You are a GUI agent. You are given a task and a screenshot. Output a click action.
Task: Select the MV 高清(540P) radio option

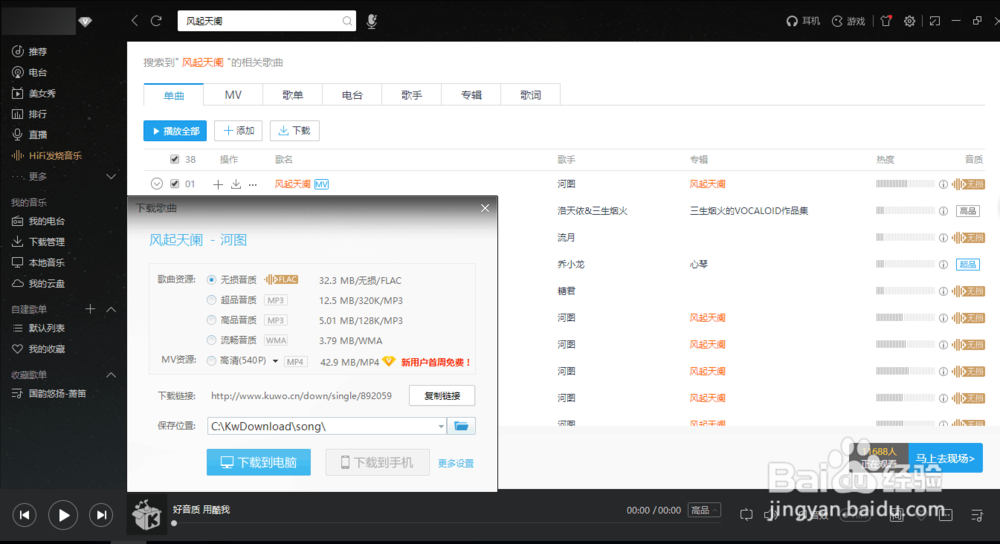click(x=211, y=361)
